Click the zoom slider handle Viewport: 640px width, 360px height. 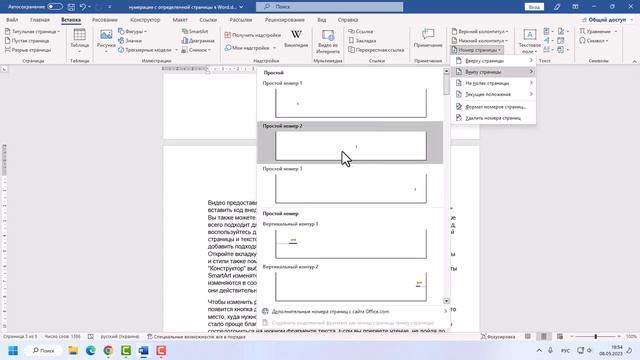coord(596,336)
